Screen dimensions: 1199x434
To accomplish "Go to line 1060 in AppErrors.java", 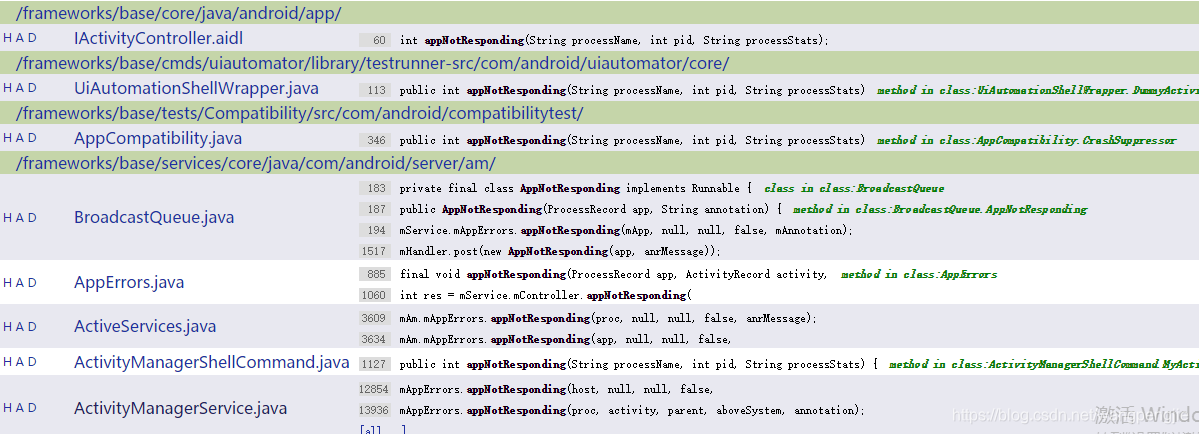I will [x=375, y=295].
